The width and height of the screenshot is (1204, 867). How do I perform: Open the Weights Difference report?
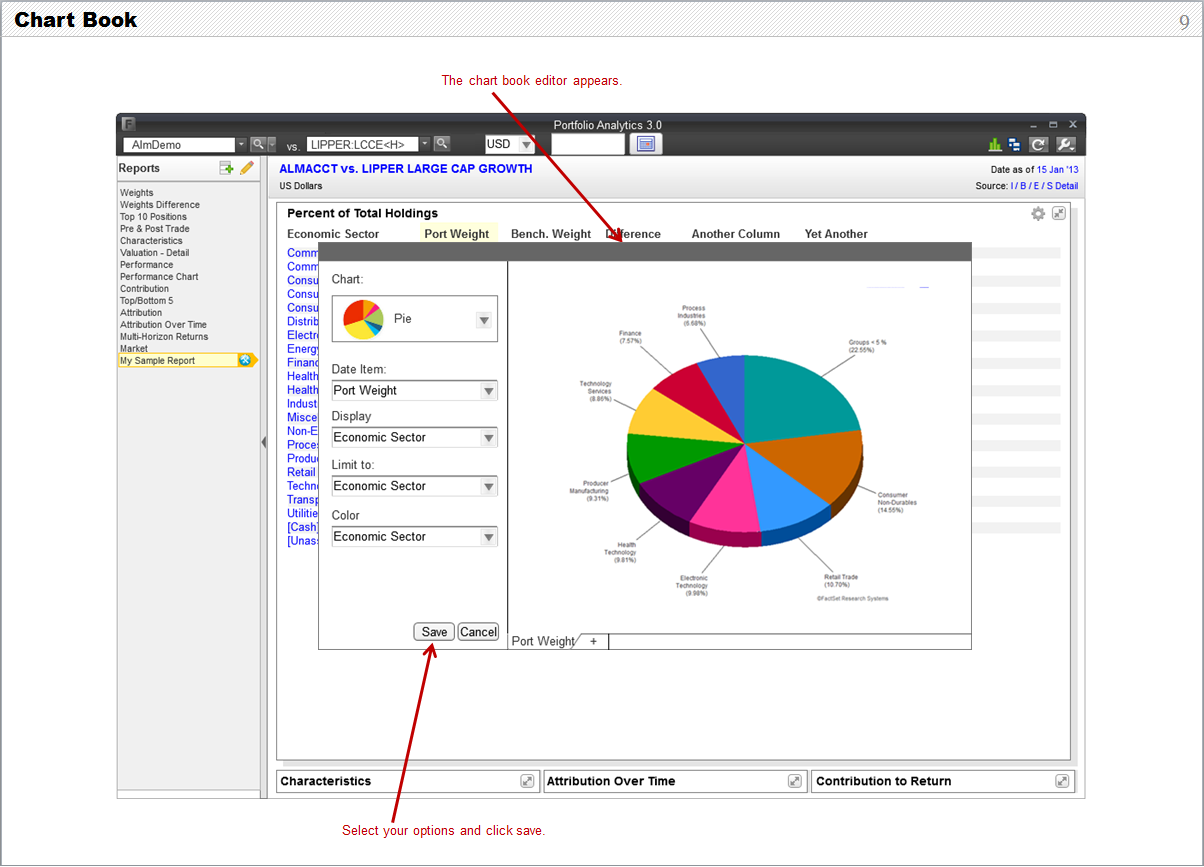(x=160, y=205)
